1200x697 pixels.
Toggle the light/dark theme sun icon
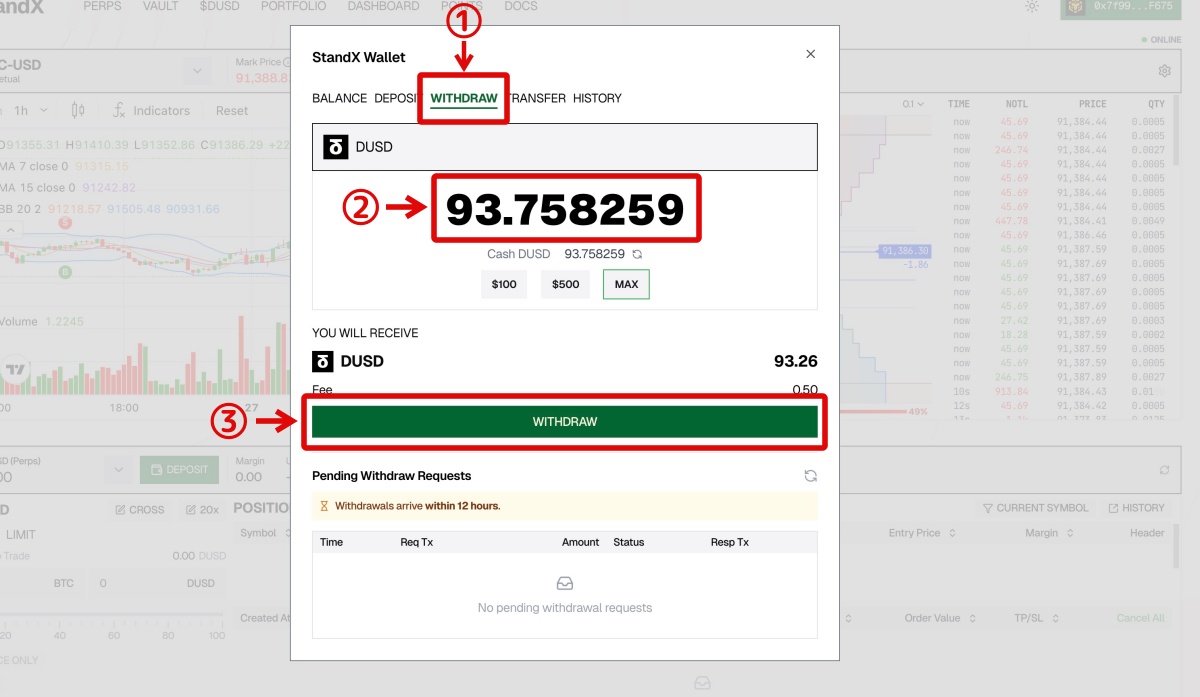pos(1032,7)
